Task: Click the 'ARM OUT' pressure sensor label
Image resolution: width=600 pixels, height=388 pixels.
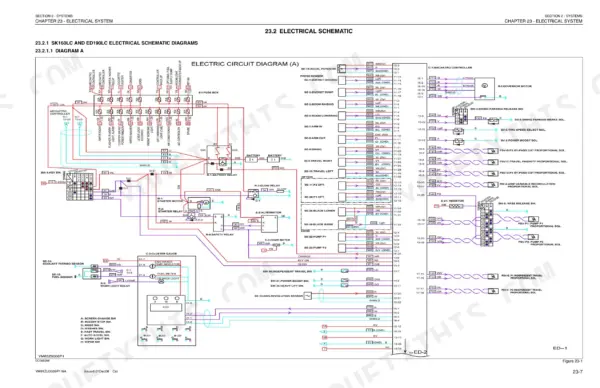Action: coord(315,138)
